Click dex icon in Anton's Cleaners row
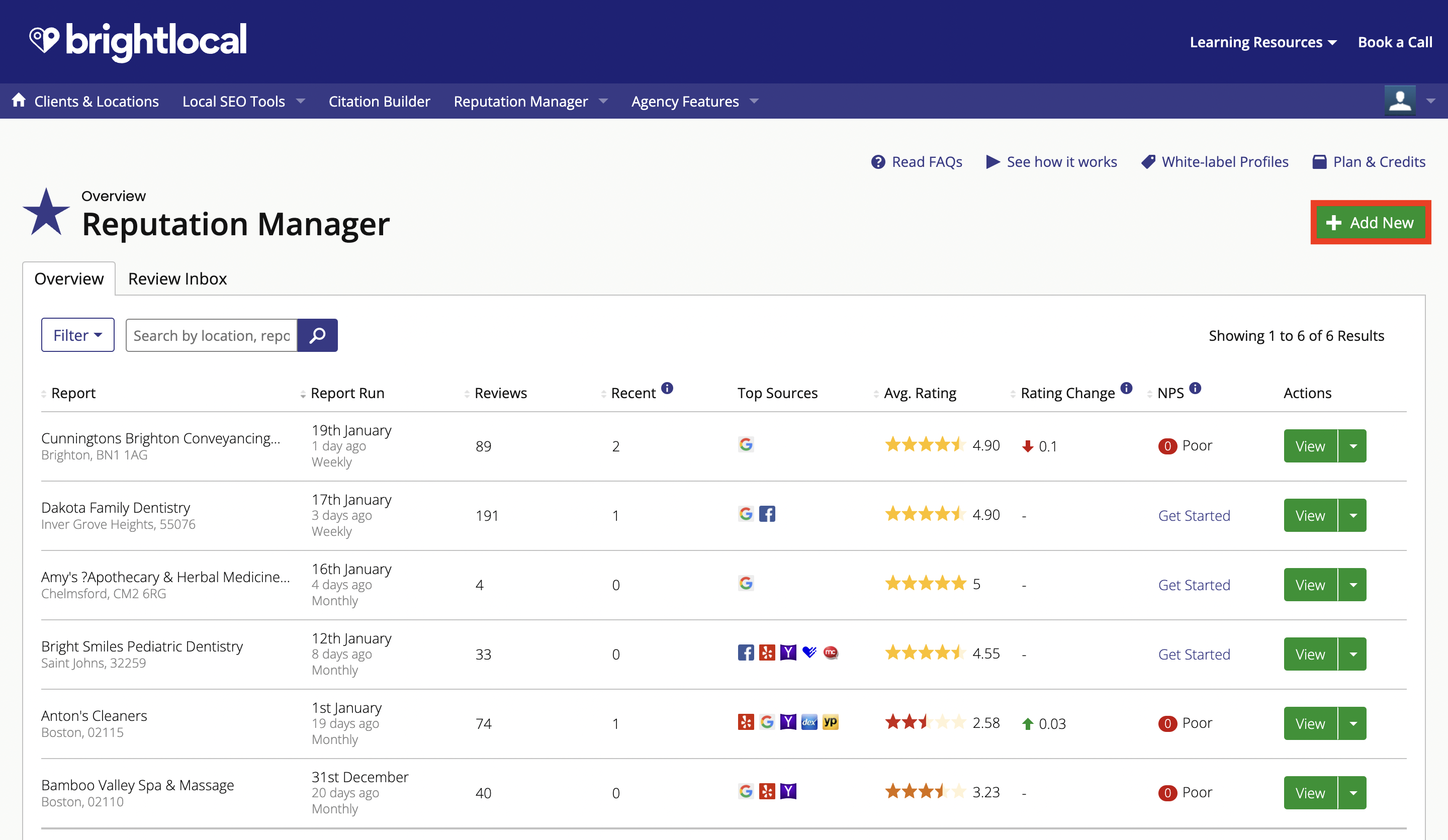The height and width of the screenshot is (840, 1448). tap(809, 722)
